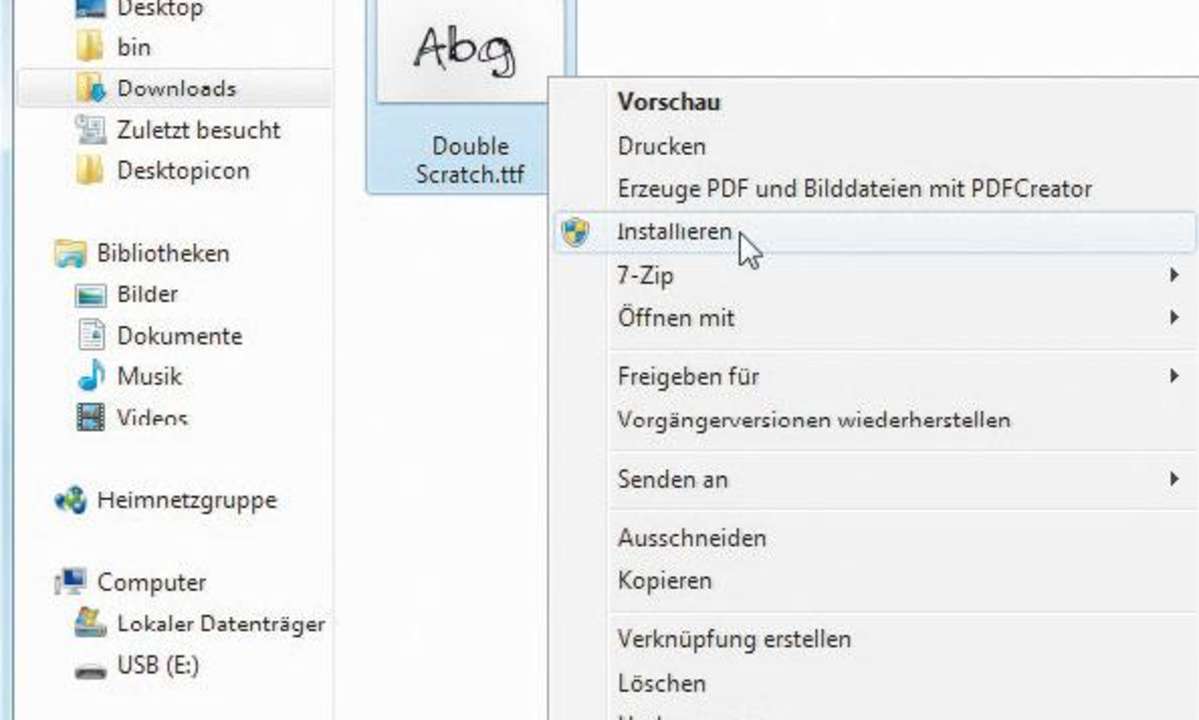Screen dimensions: 1199x720
Task: Expand the Senden an submenu arrow
Action: tap(1175, 479)
